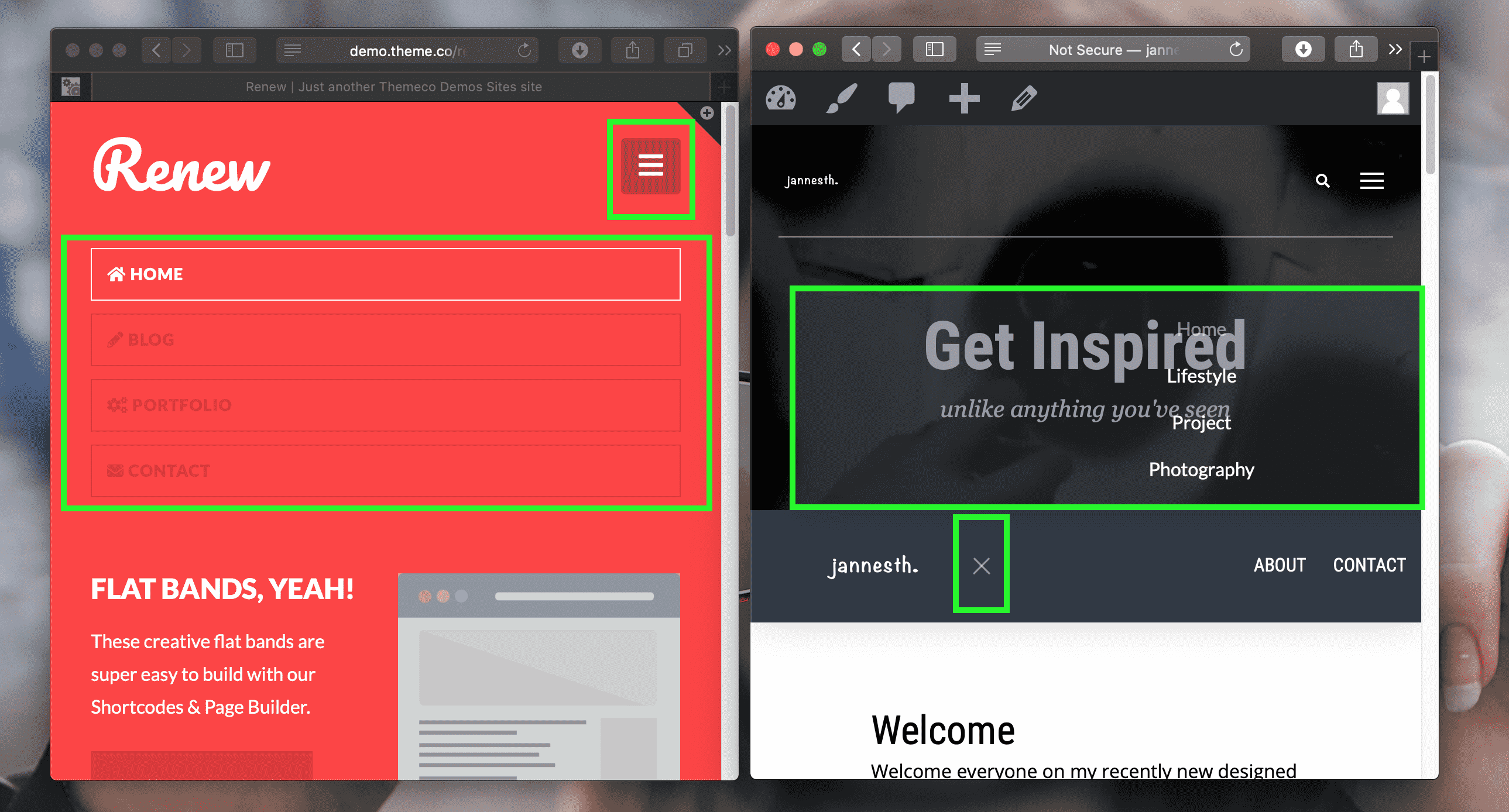Select Project in the jannesth overlay menu
The height and width of the screenshot is (812, 1509).
(1202, 423)
